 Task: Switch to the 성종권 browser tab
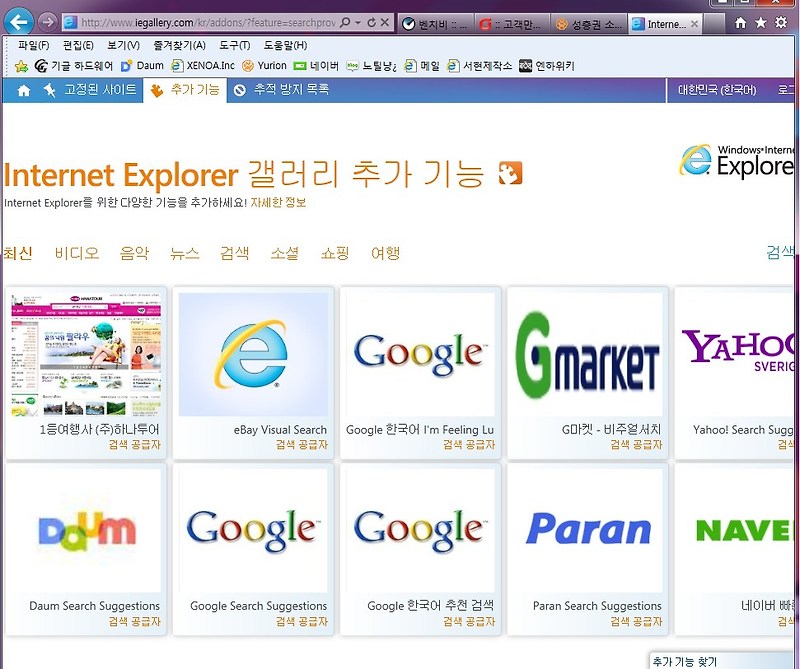tap(589, 24)
